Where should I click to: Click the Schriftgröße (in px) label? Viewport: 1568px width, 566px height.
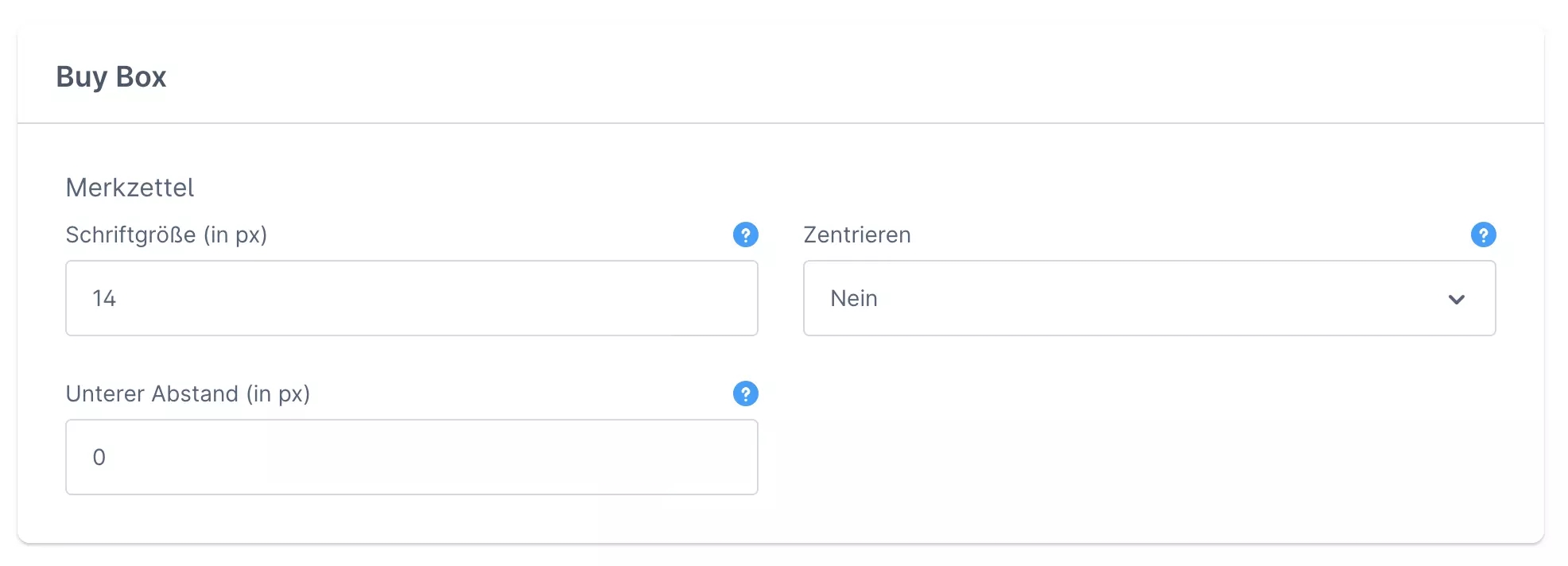click(x=166, y=235)
